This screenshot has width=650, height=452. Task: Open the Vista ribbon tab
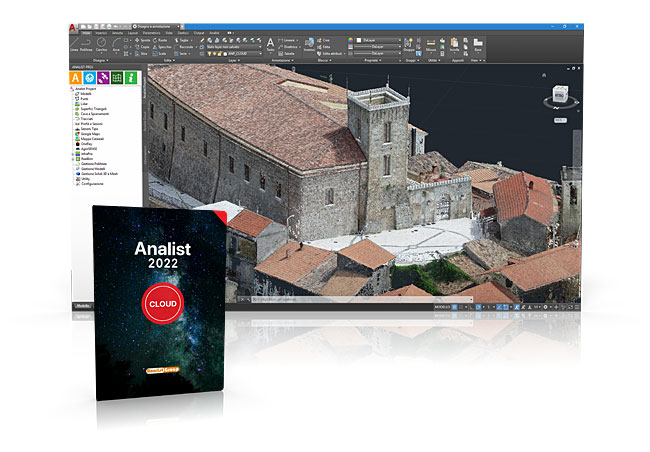(169, 33)
